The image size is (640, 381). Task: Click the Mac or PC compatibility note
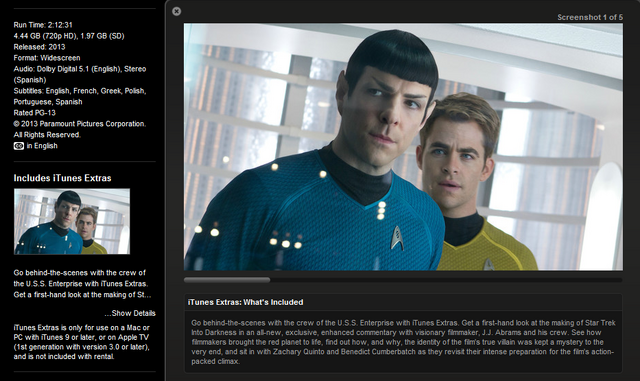[x=82, y=342]
